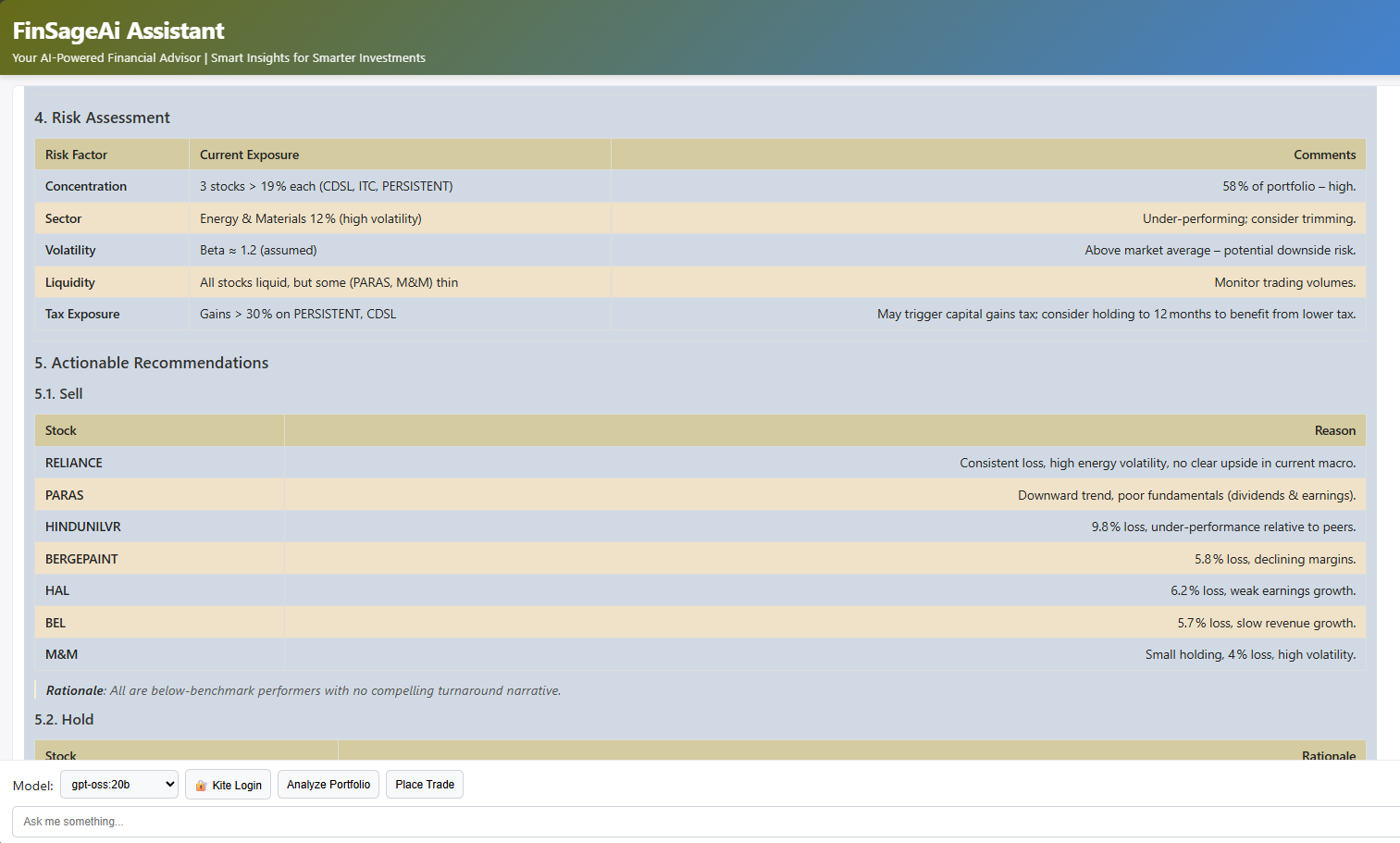Focus the 'Ask me something...' input box

(703, 822)
